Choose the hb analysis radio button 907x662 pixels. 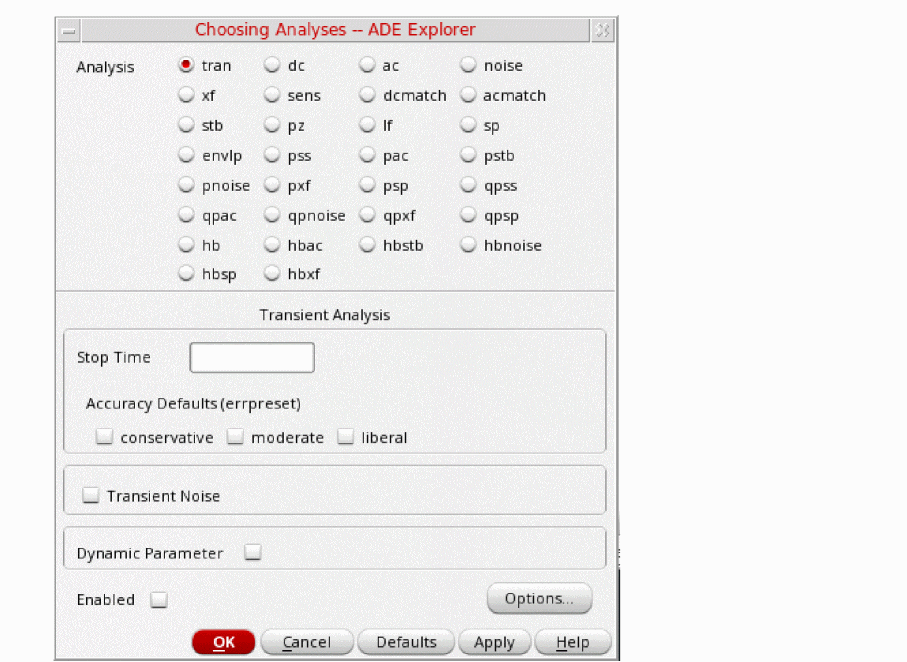tap(186, 245)
